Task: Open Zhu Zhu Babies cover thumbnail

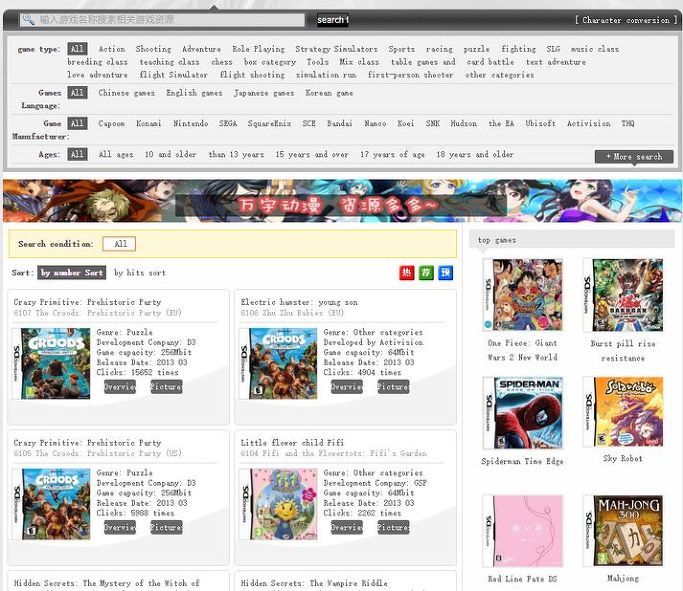Action: (x=278, y=364)
